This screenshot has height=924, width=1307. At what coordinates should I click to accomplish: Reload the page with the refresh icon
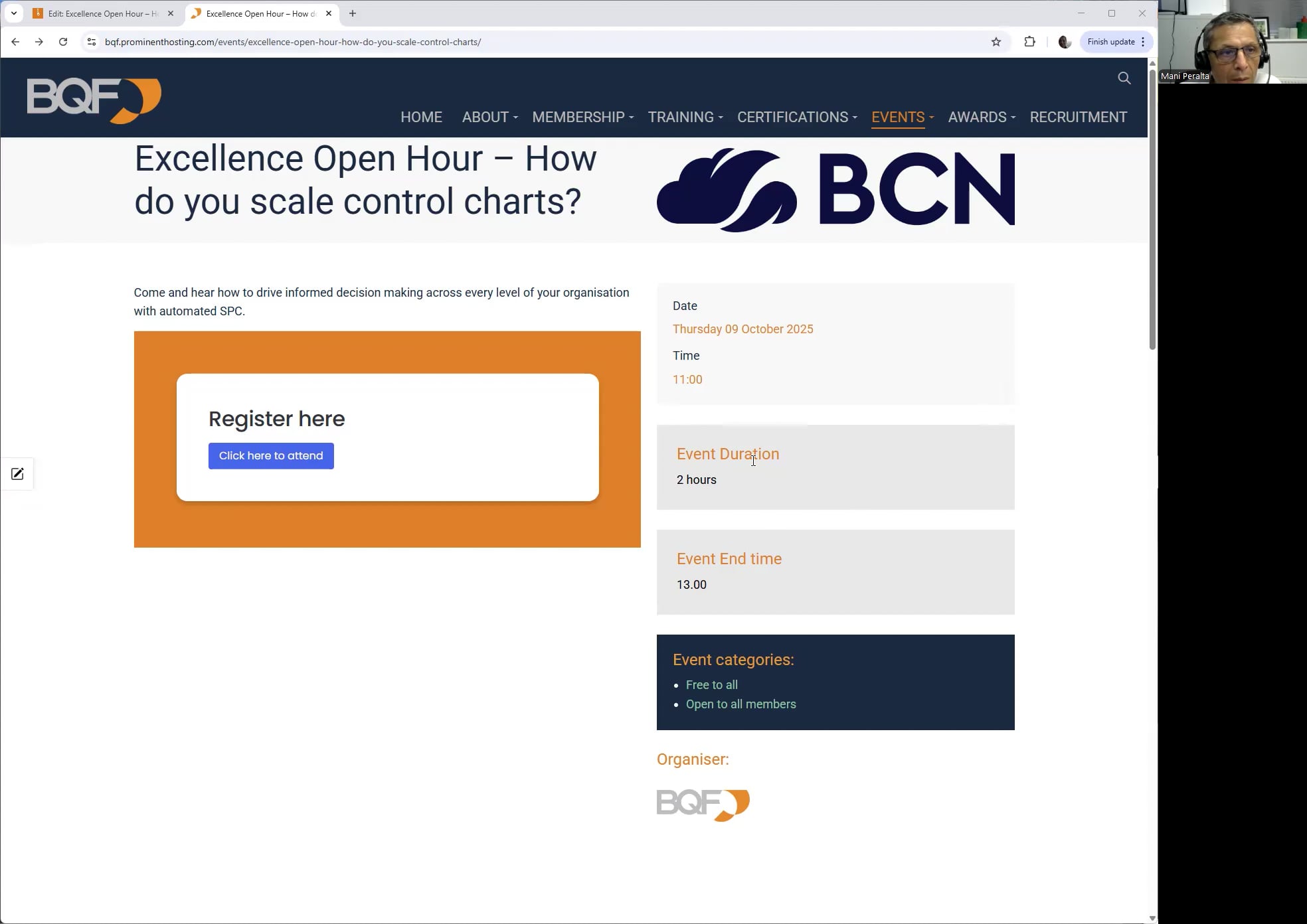[x=63, y=42]
